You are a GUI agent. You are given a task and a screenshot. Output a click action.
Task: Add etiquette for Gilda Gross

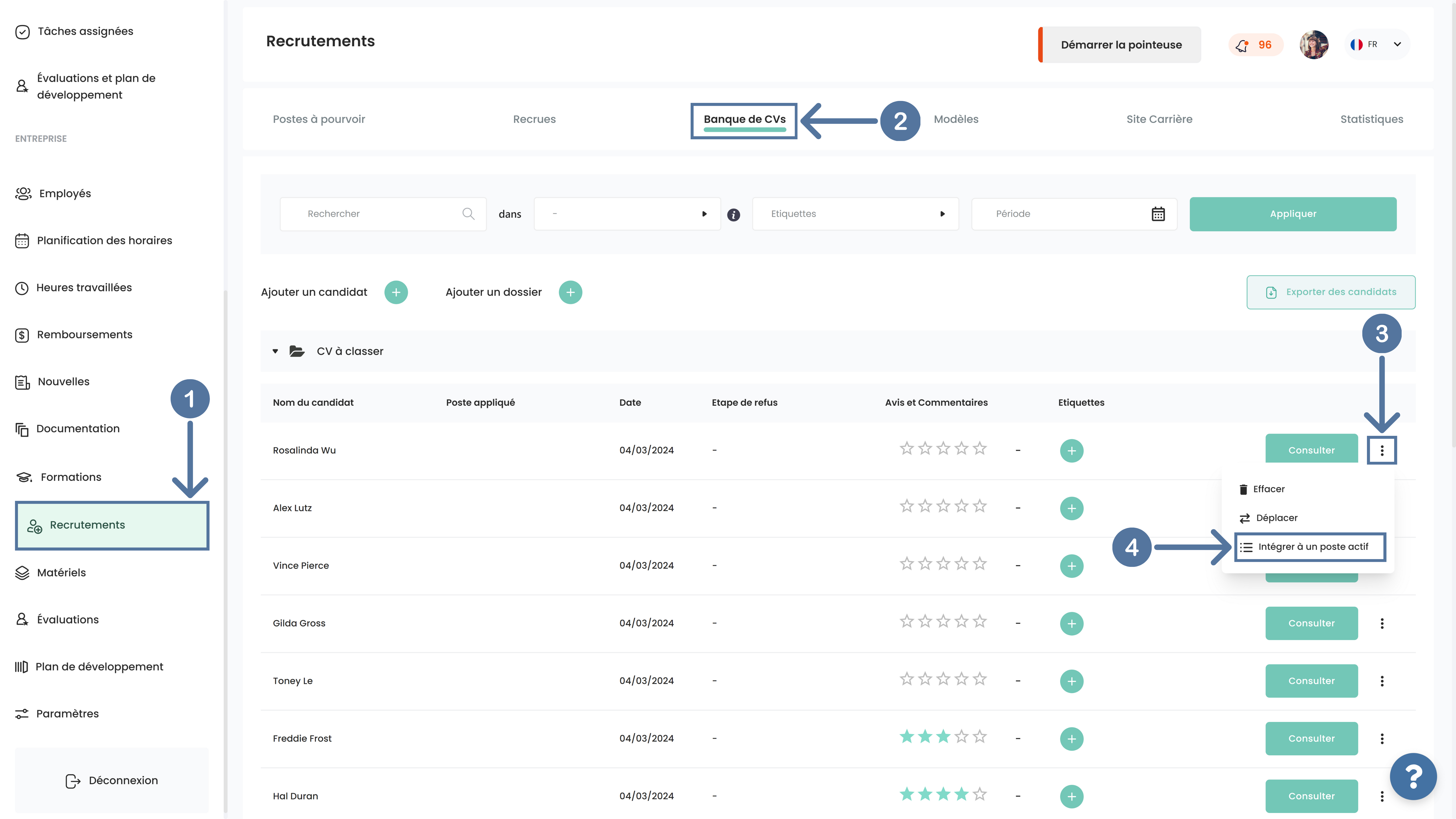[x=1071, y=624]
